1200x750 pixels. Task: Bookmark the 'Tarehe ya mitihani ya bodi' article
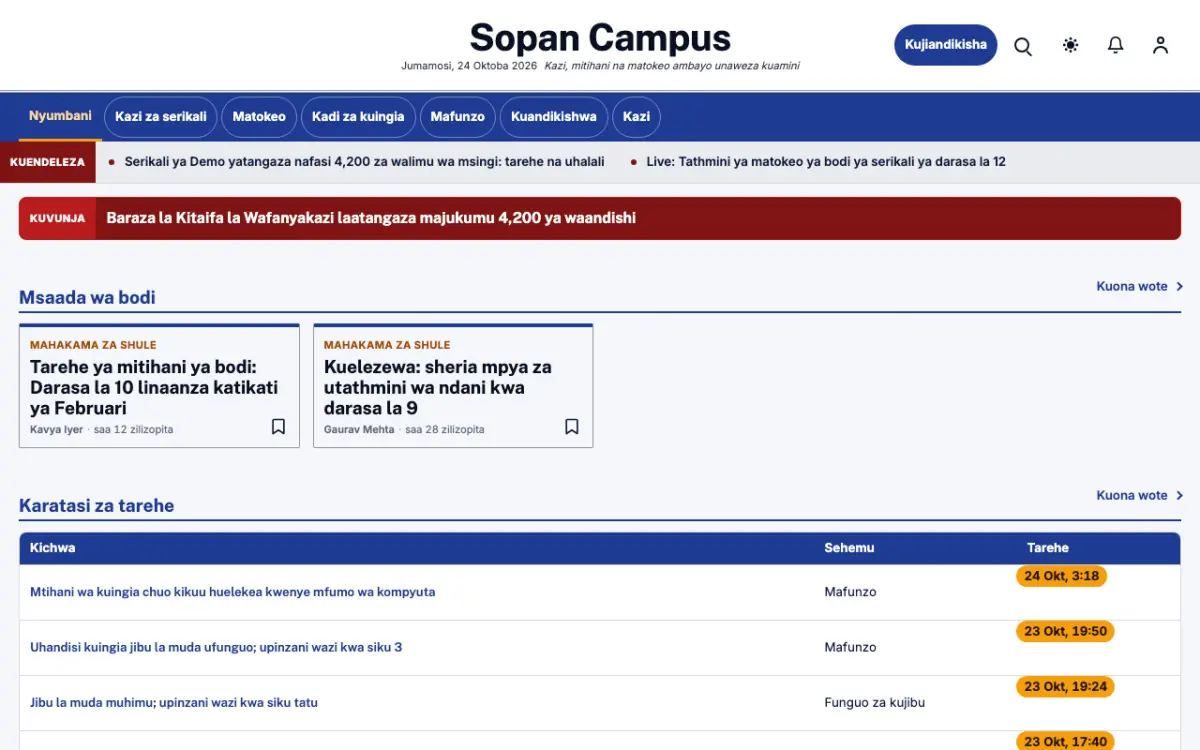(x=278, y=427)
